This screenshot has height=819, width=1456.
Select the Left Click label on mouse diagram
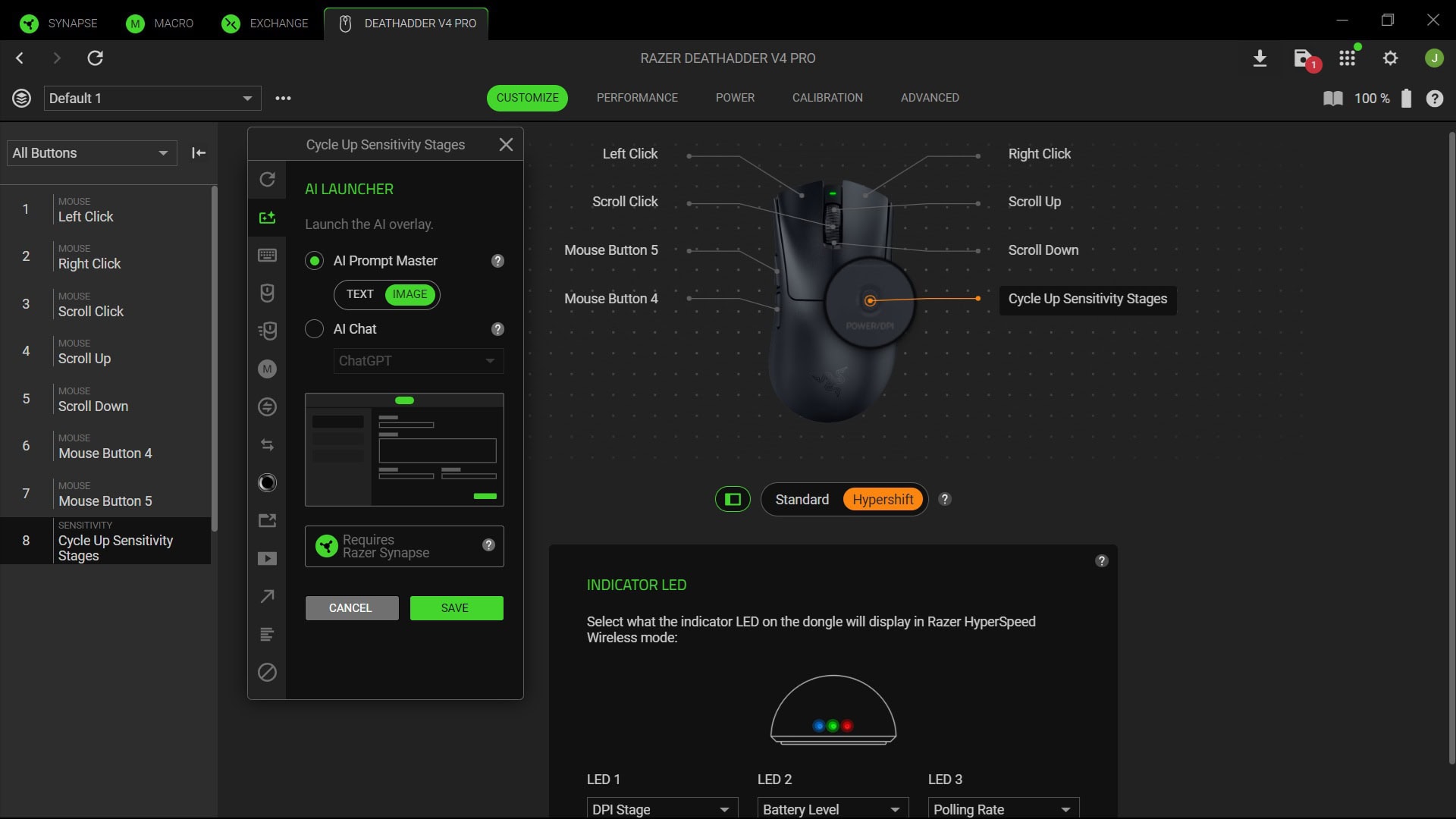pos(629,154)
